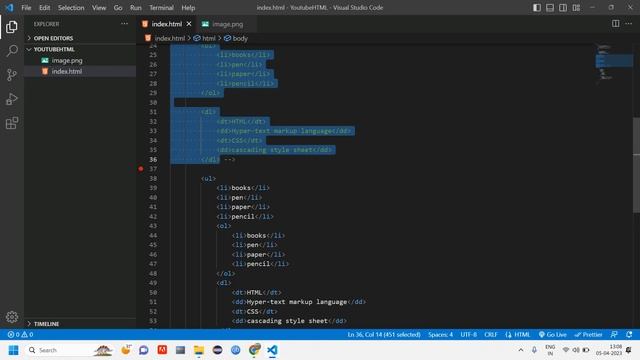This screenshot has height=360, width=640.
Task: Open File Explorer from the taskbar
Action: pos(199,350)
